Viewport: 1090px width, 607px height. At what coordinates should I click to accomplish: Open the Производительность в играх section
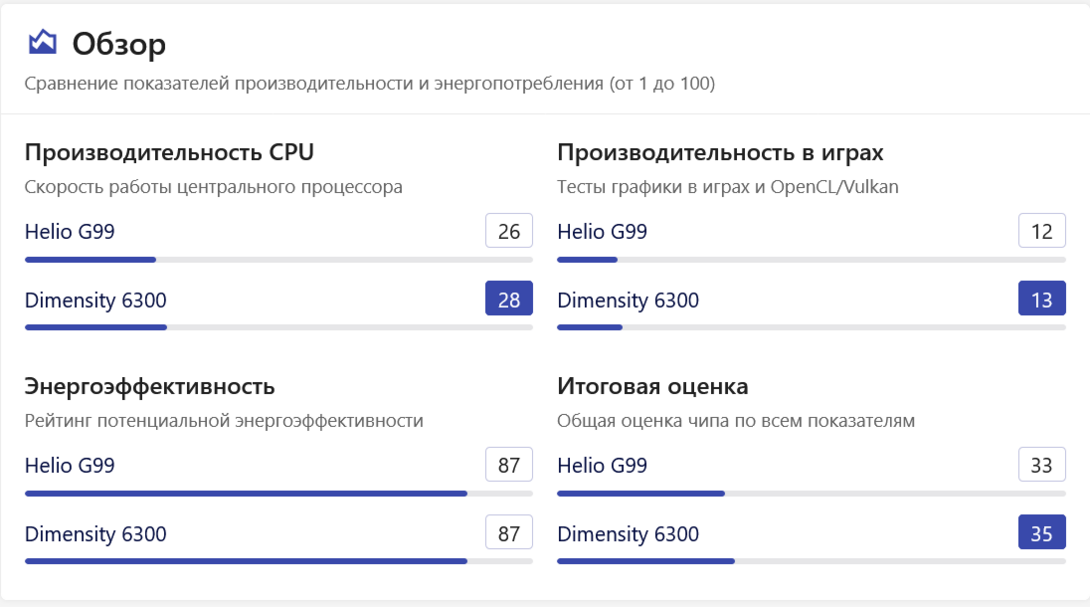coord(720,152)
